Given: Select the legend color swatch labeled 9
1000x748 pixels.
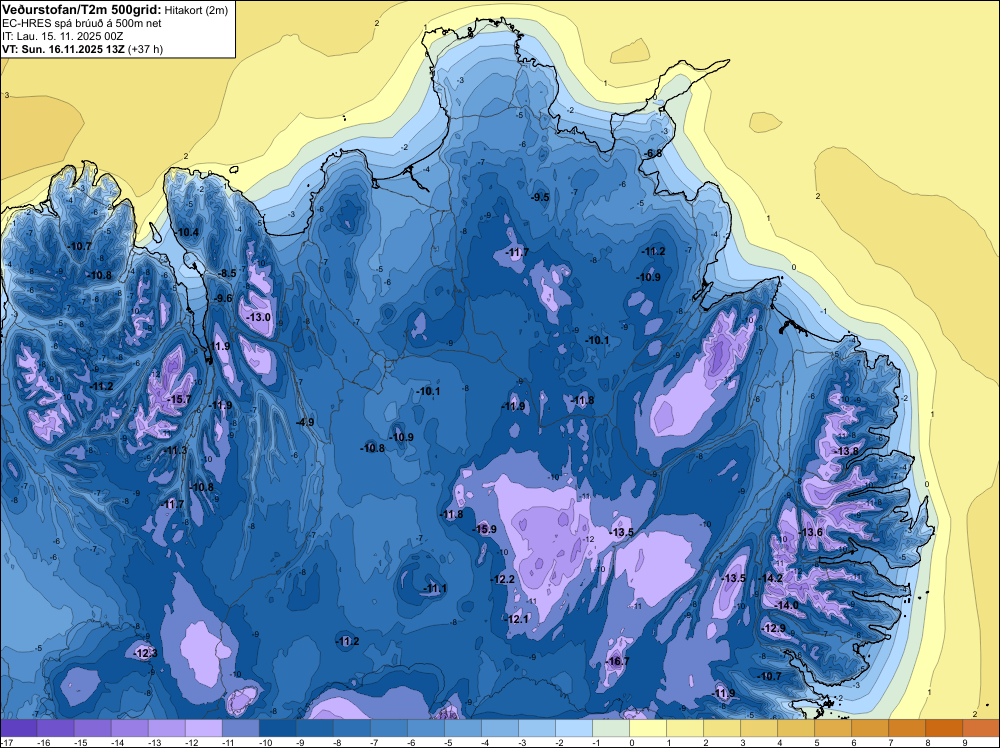Looking at the screenshot, I should point(981,728).
